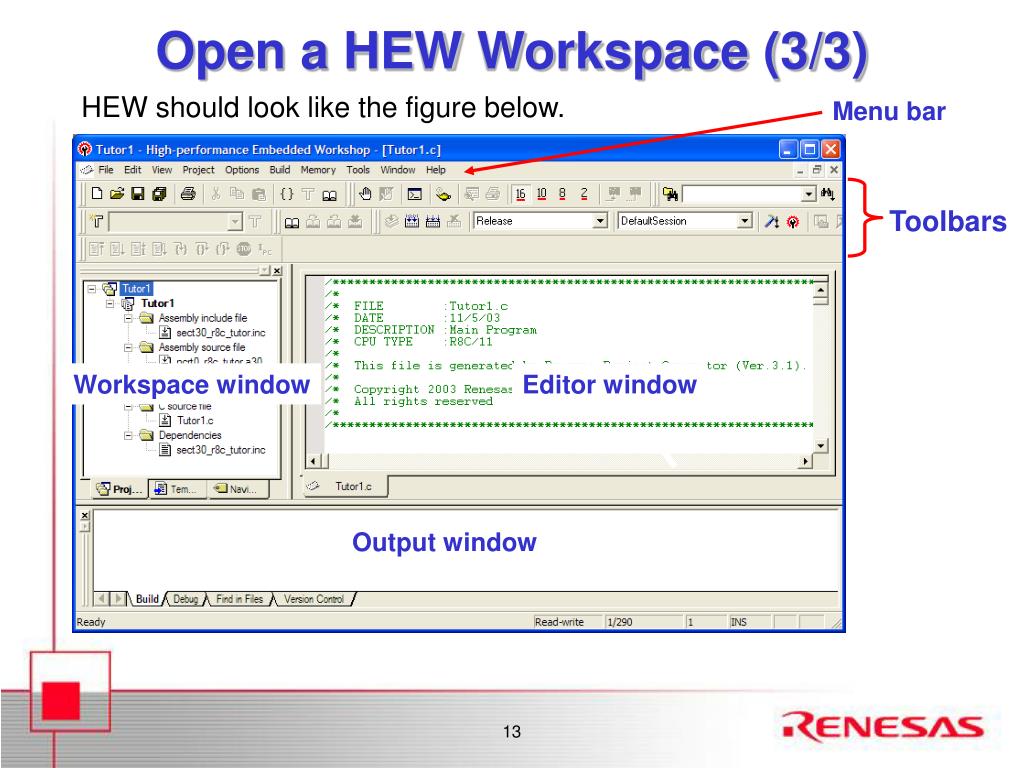Select sect30_r8c_tutor.inc under Dependencies
The width and height of the screenshot is (1024, 768).
[x=221, y=450]
